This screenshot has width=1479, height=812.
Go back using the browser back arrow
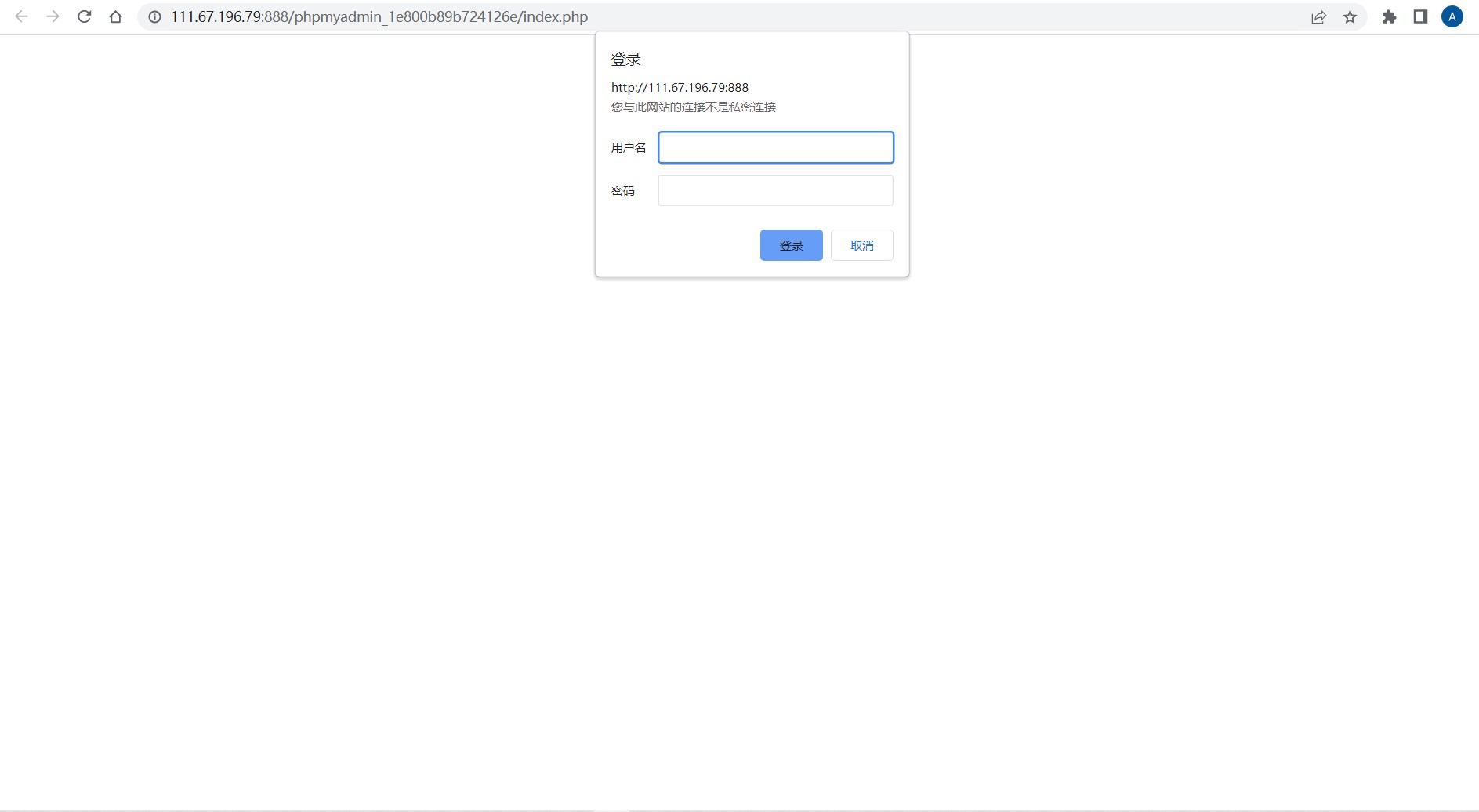click(21, 16)
